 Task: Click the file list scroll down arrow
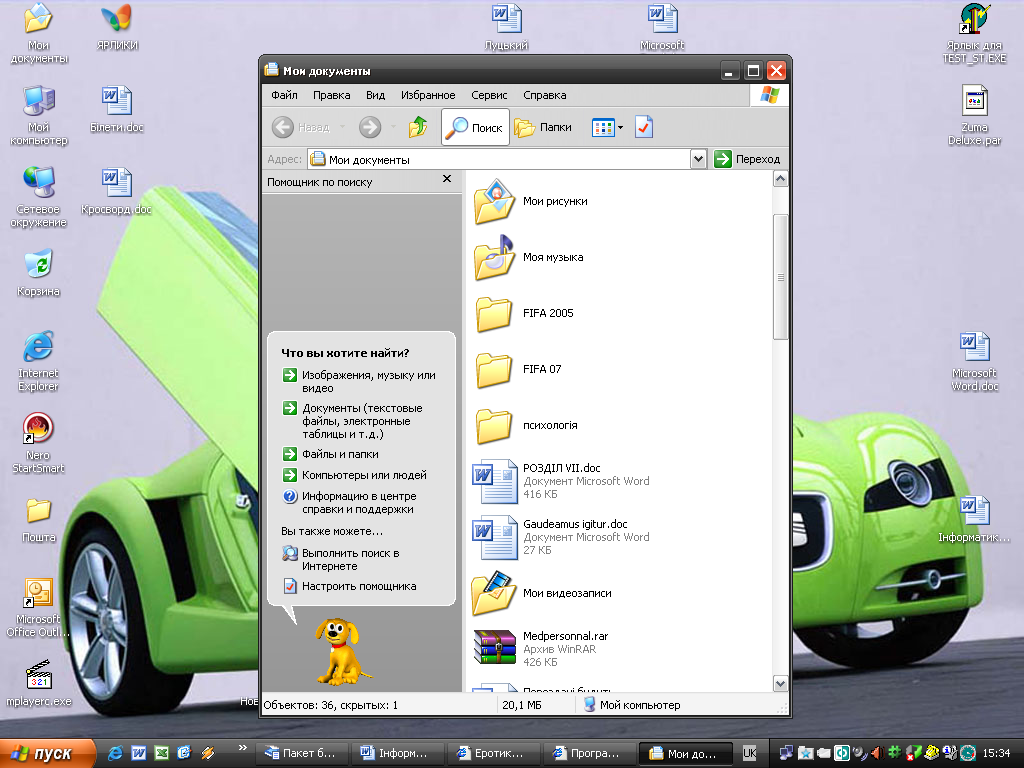pyautogui.click(x=780, y=683)
